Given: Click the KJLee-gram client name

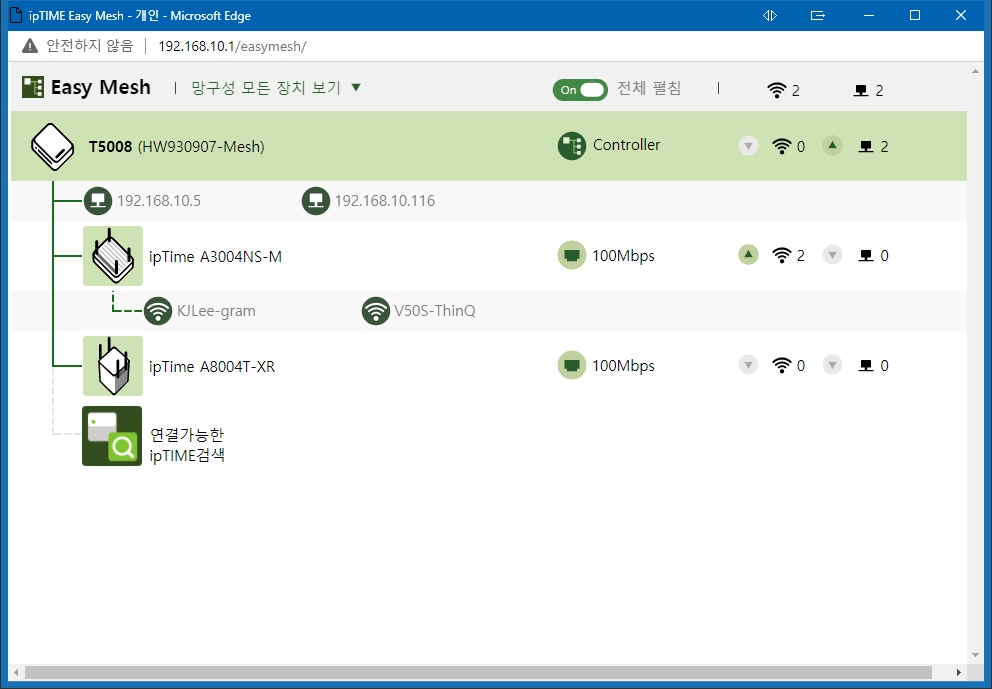Looking at the screenshot, I should tap(216, 311).
